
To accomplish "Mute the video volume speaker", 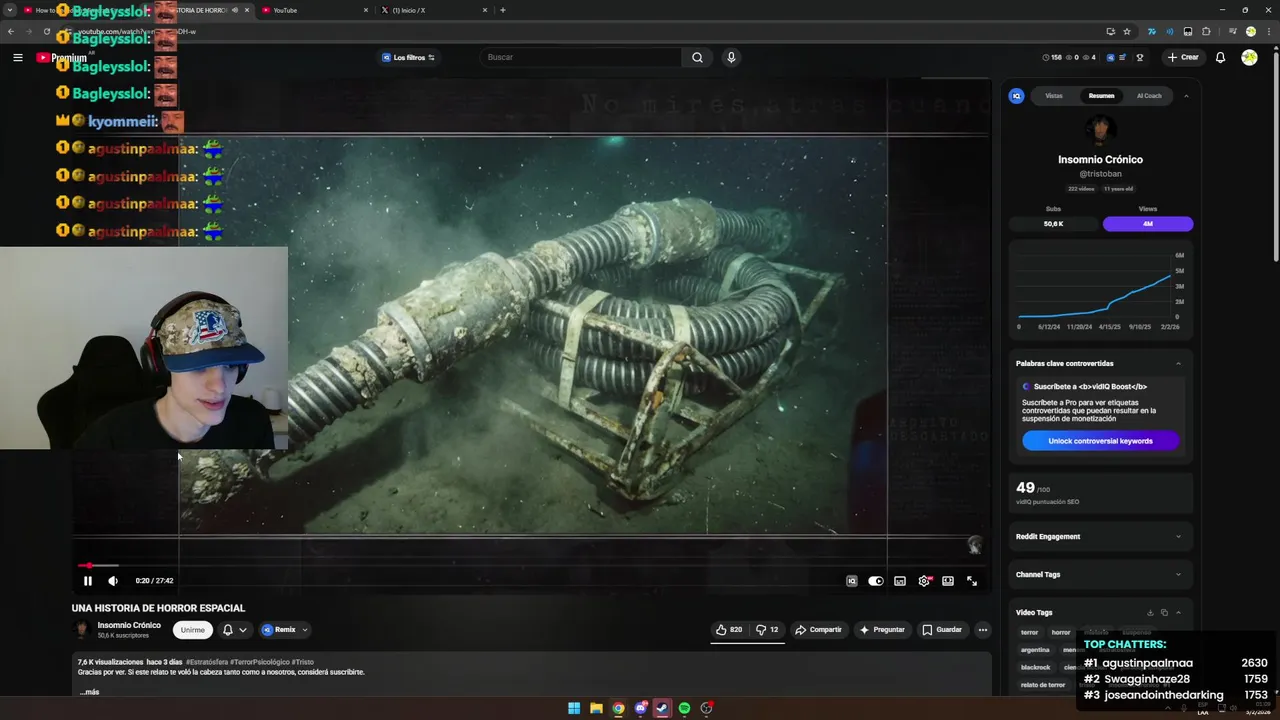I will point(113,581).
